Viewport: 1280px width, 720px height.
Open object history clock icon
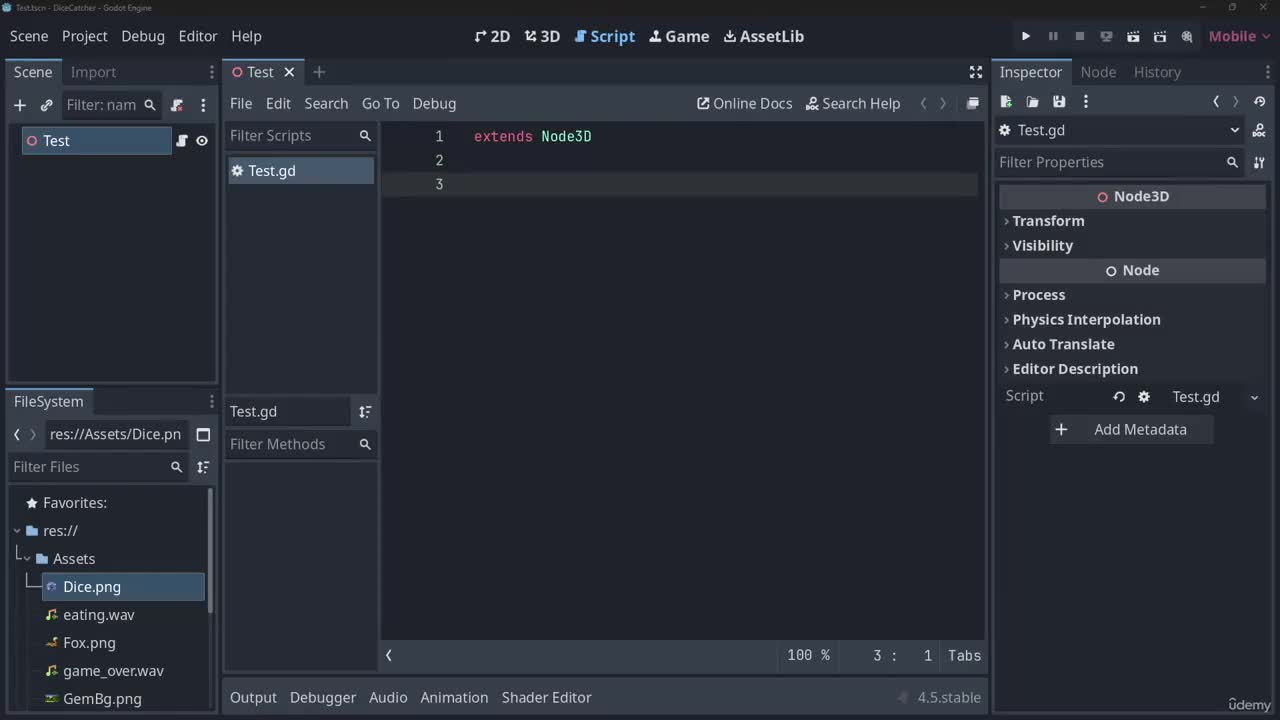coord(1259,102)
